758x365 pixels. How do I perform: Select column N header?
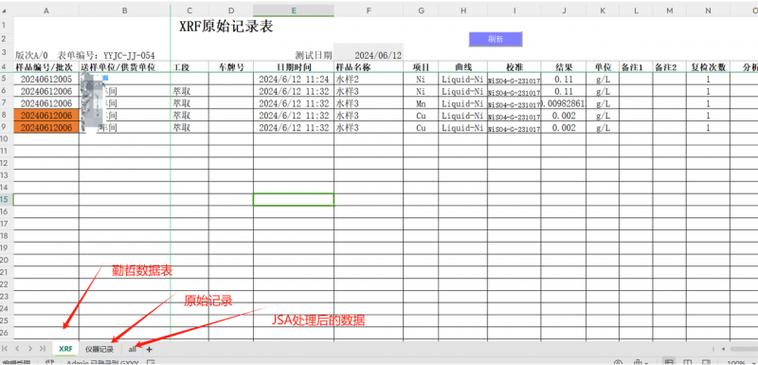tap(708, 10)
